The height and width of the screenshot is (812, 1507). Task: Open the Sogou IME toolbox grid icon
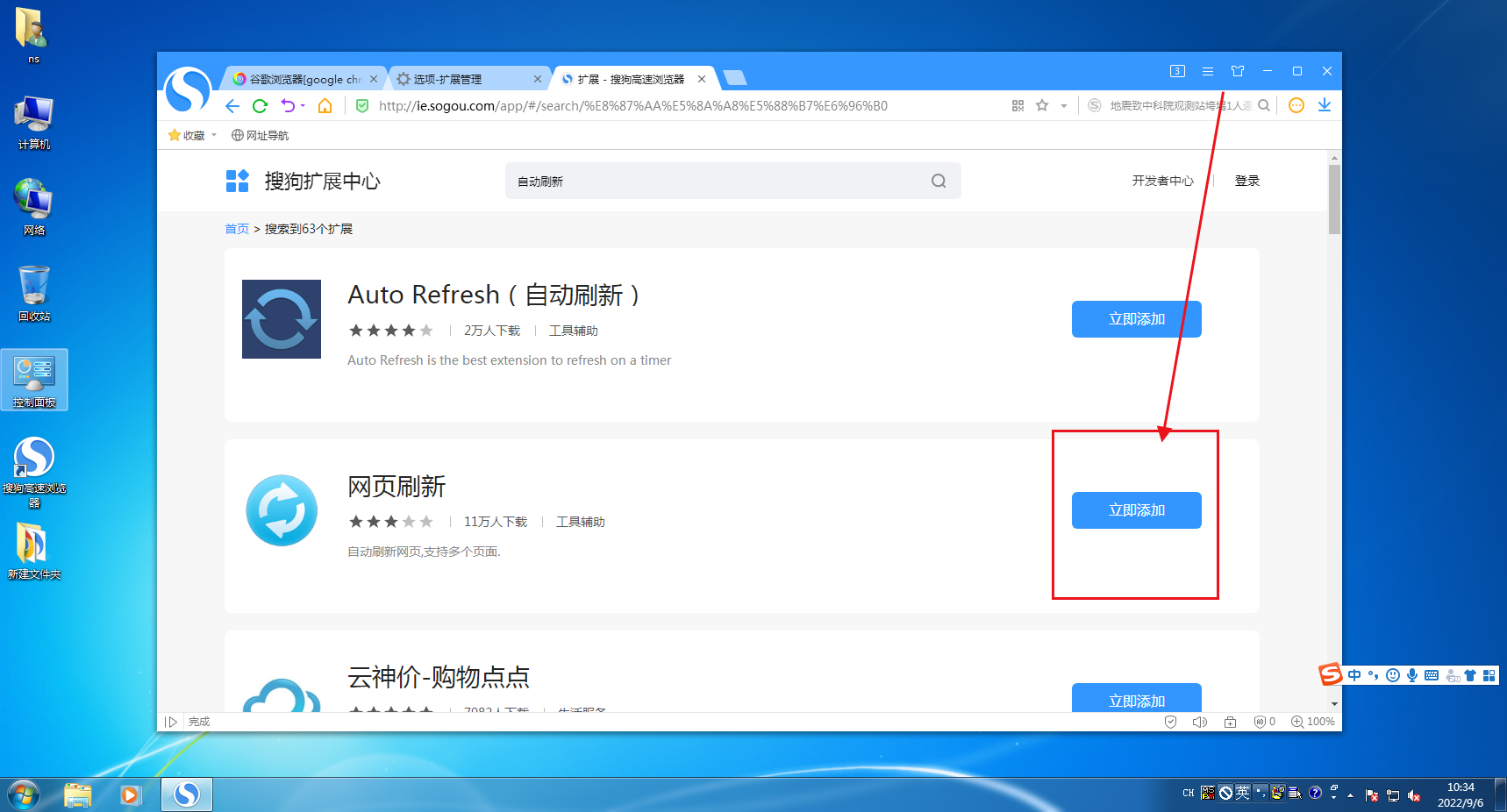tap(1489, 675)
